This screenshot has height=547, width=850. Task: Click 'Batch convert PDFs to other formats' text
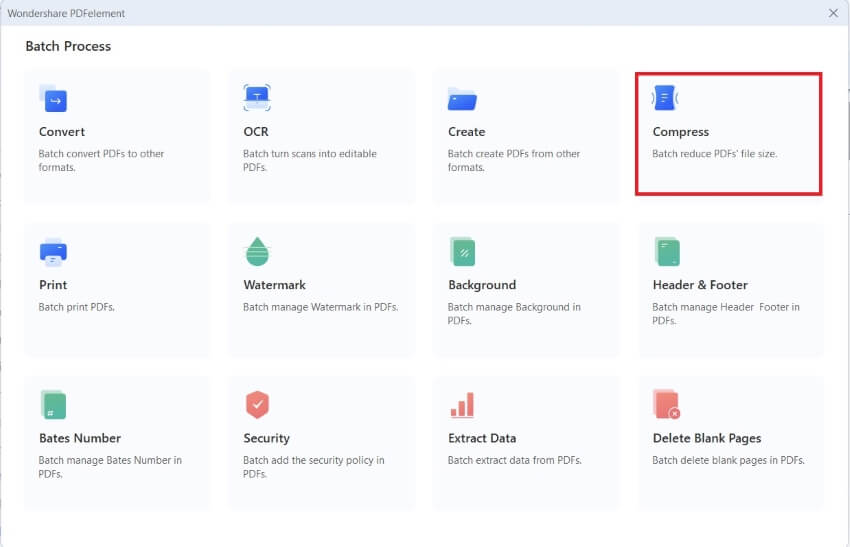click(101, 160)
